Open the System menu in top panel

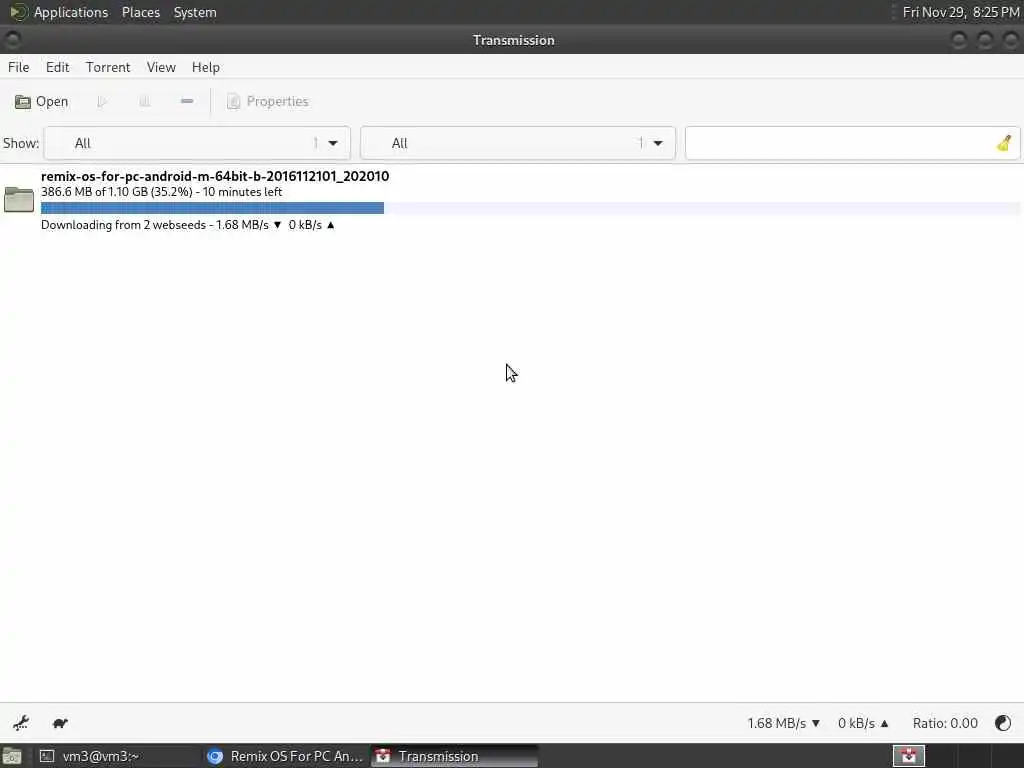coord(195,12)
